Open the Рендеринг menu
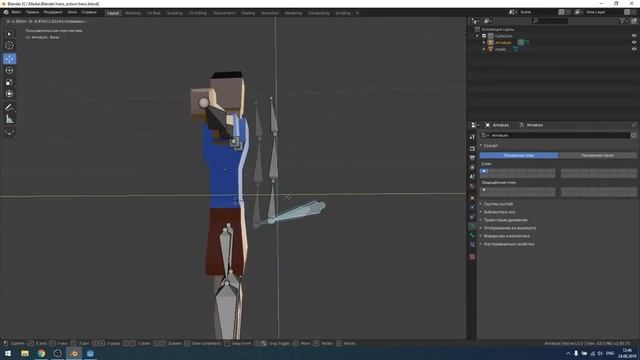Image resolution: width=640 pixels, height=360 pixels. [x=53, y=12]
